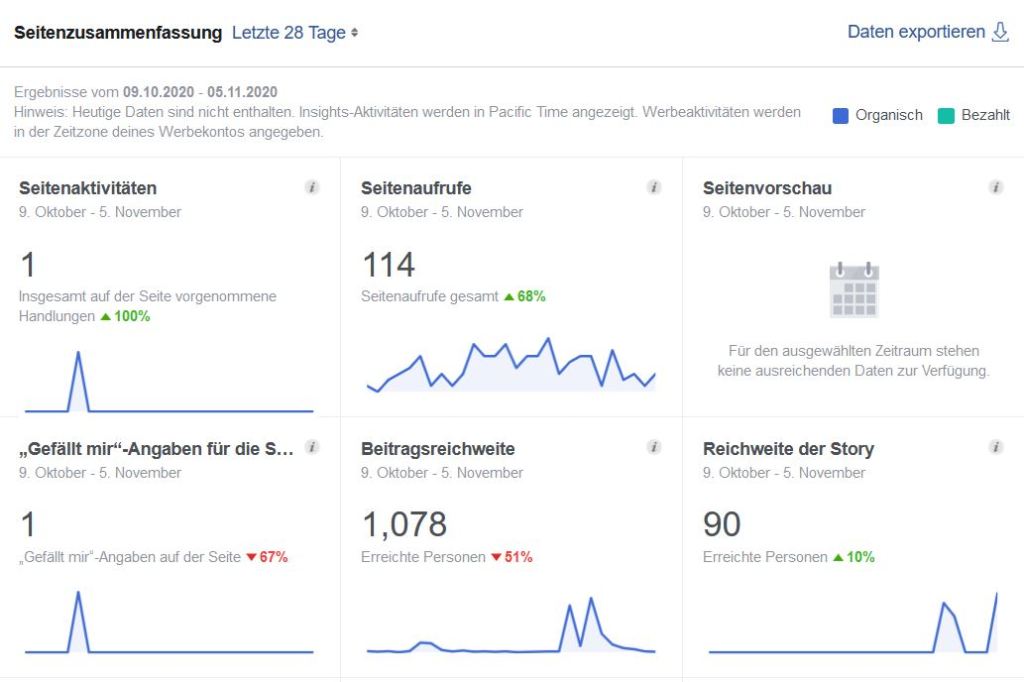
Task: Click the Daten exportieren link
Action: pyautogui.click(x=916, y=32)
